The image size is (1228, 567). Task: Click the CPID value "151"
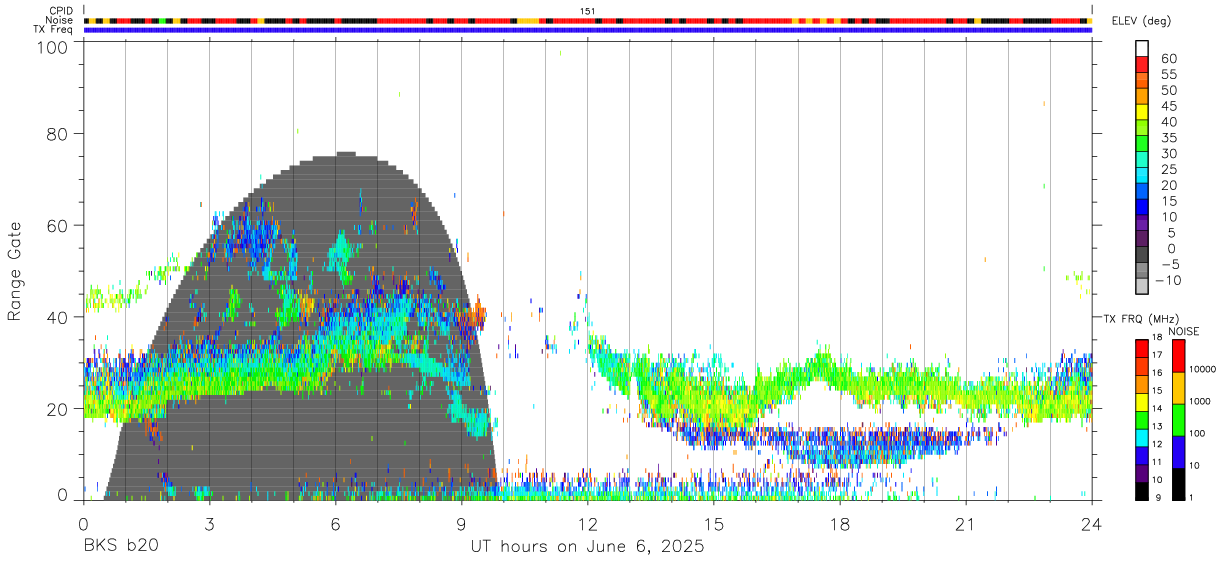coord(587,11)
